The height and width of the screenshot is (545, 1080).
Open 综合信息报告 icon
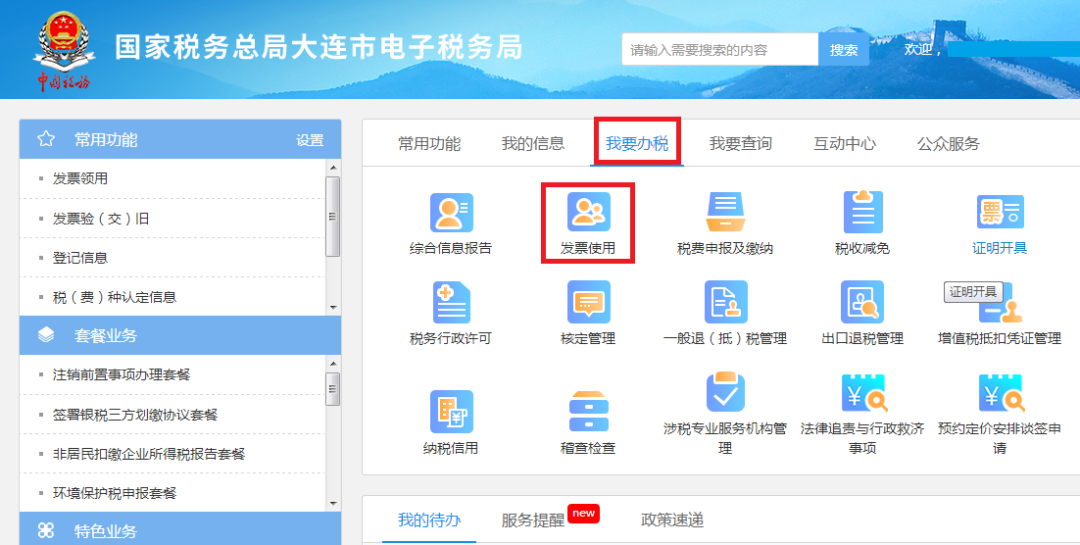coord(451,213)
